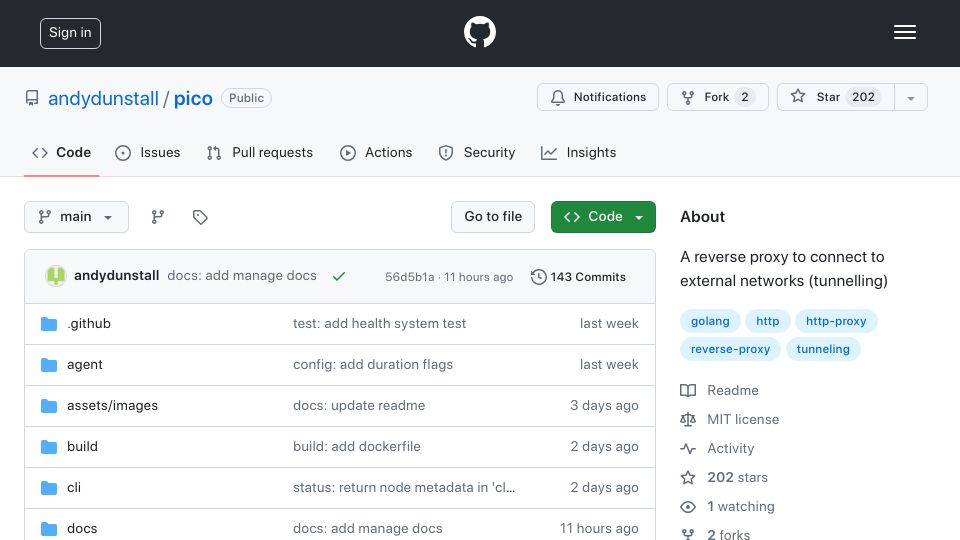The height and width of the screenshot is (540, 960).
Task: Click the forks icon in About
Action: click(688, 534)
